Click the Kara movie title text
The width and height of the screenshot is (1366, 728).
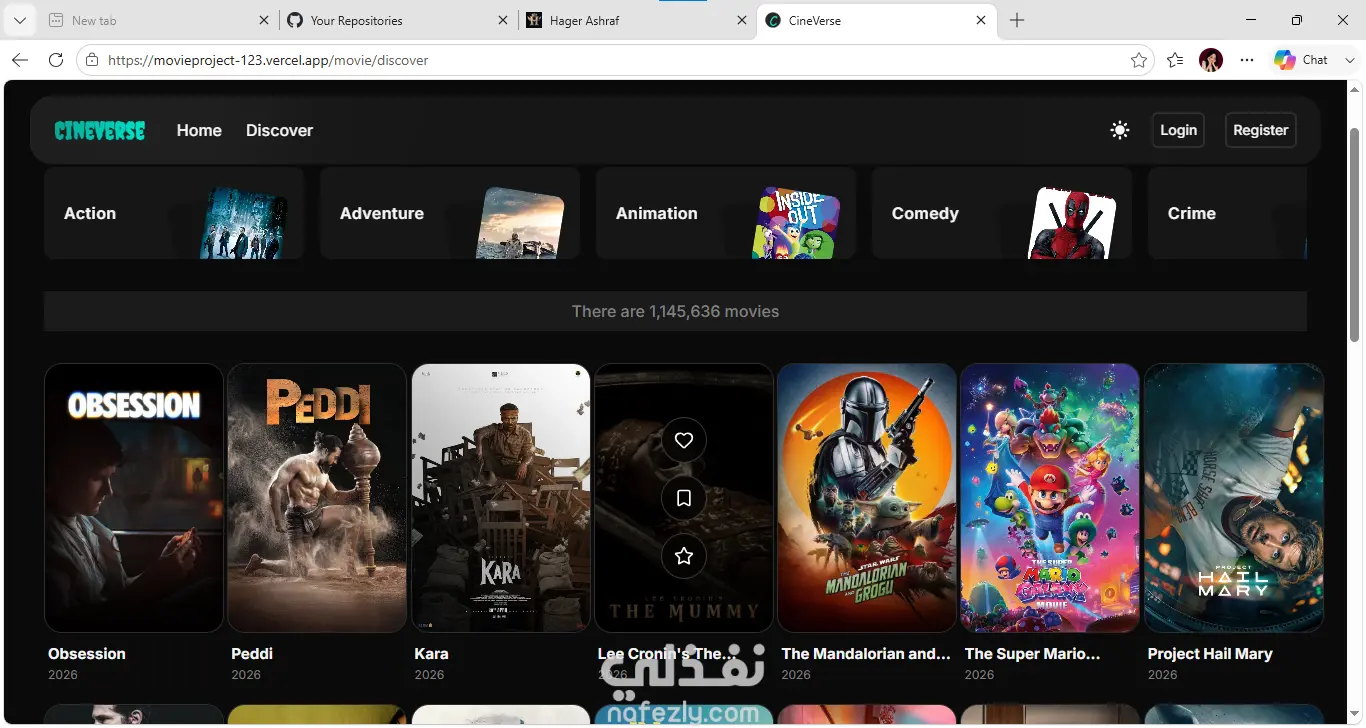[431, 654]
